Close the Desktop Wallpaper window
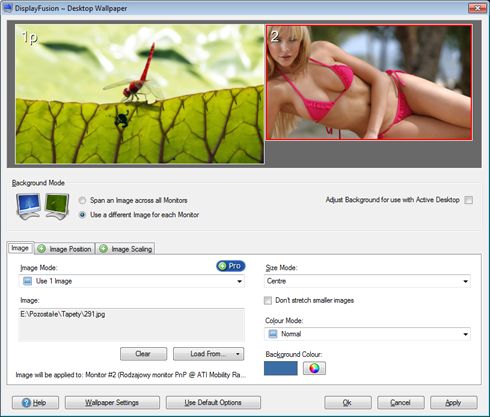Image resolution: width=490 pixels, height=417 pixels. tap(477, 8)
